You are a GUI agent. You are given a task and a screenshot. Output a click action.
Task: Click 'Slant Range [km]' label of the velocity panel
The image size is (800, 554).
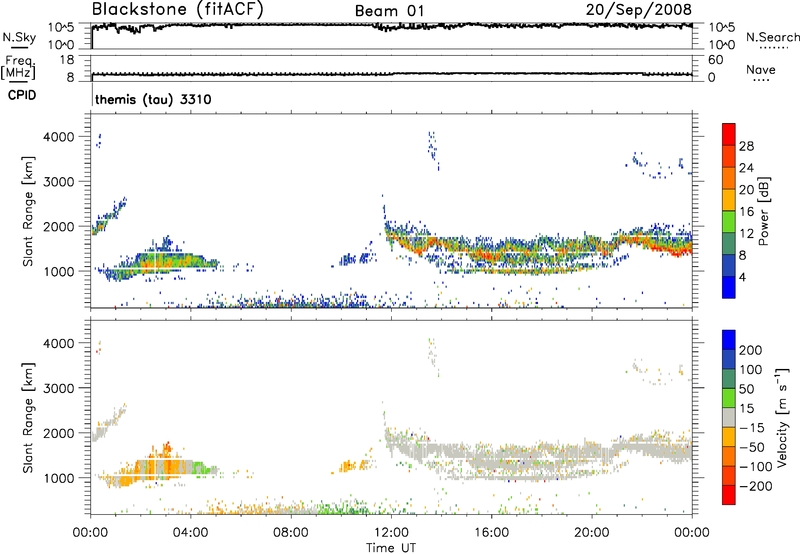click(28, 417)
